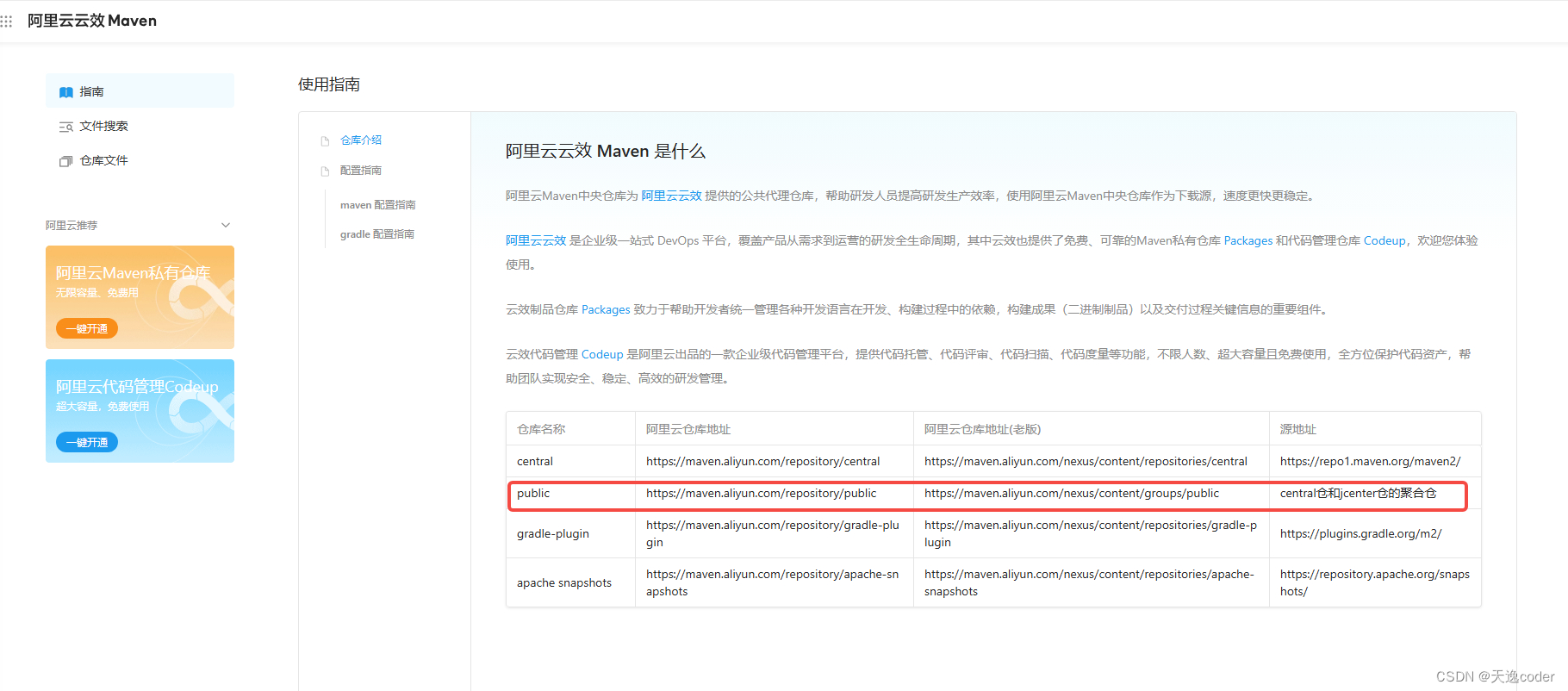Click the nexus repositories/gradle-plugin old address
Image resolution: width=1568 pixels, height=691 pixels.
[x=1091, y=533]
